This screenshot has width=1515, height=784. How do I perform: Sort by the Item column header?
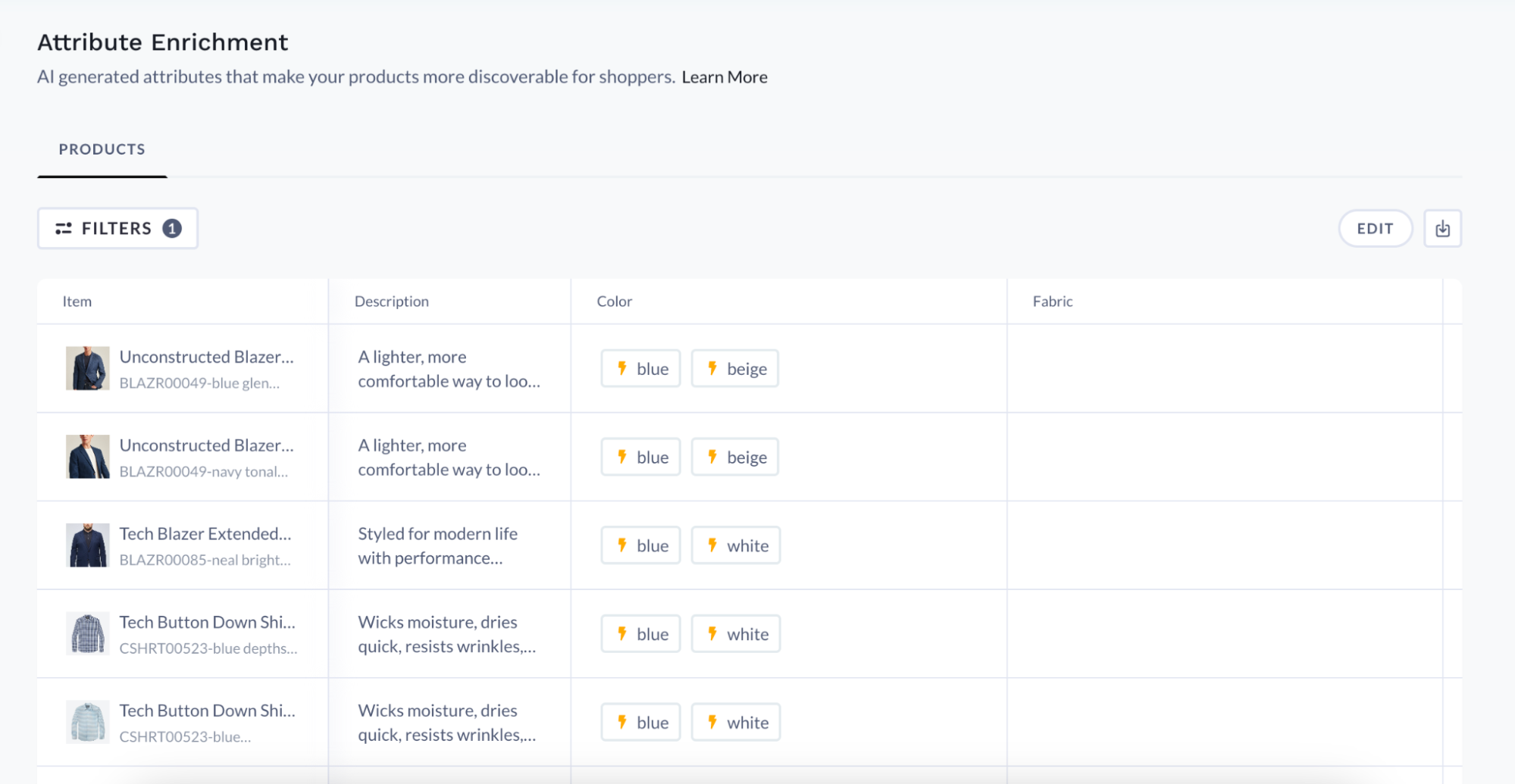click(x=77, y=301)
